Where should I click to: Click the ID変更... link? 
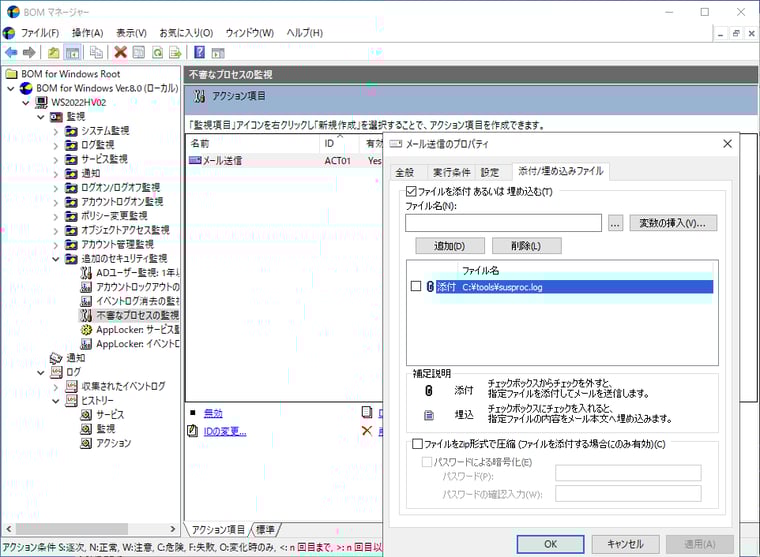225,431
